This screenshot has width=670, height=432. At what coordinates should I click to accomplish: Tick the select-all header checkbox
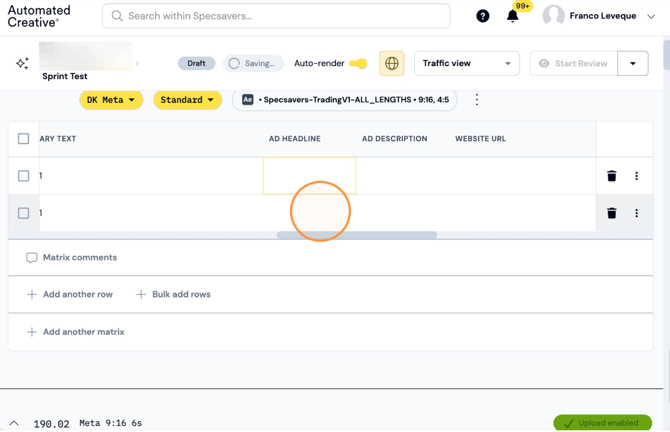coord(24,138)
